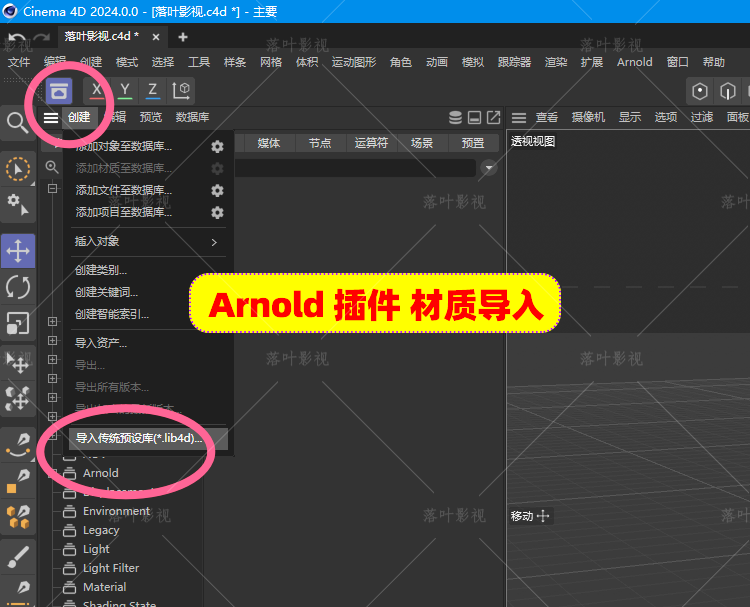This screenshot has height=607, width=750.
Task: Select the Move tool
Action: (18, 251)
